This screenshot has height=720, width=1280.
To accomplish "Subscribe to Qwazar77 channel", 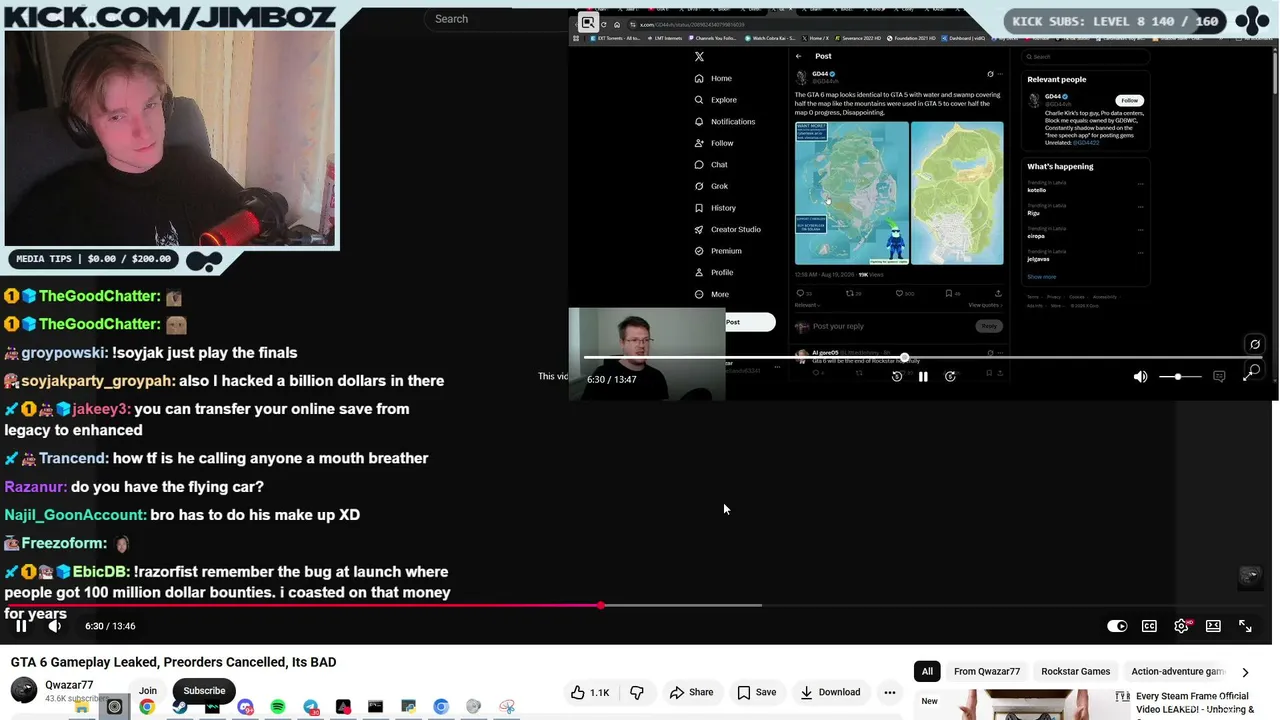I will (204, 691).
